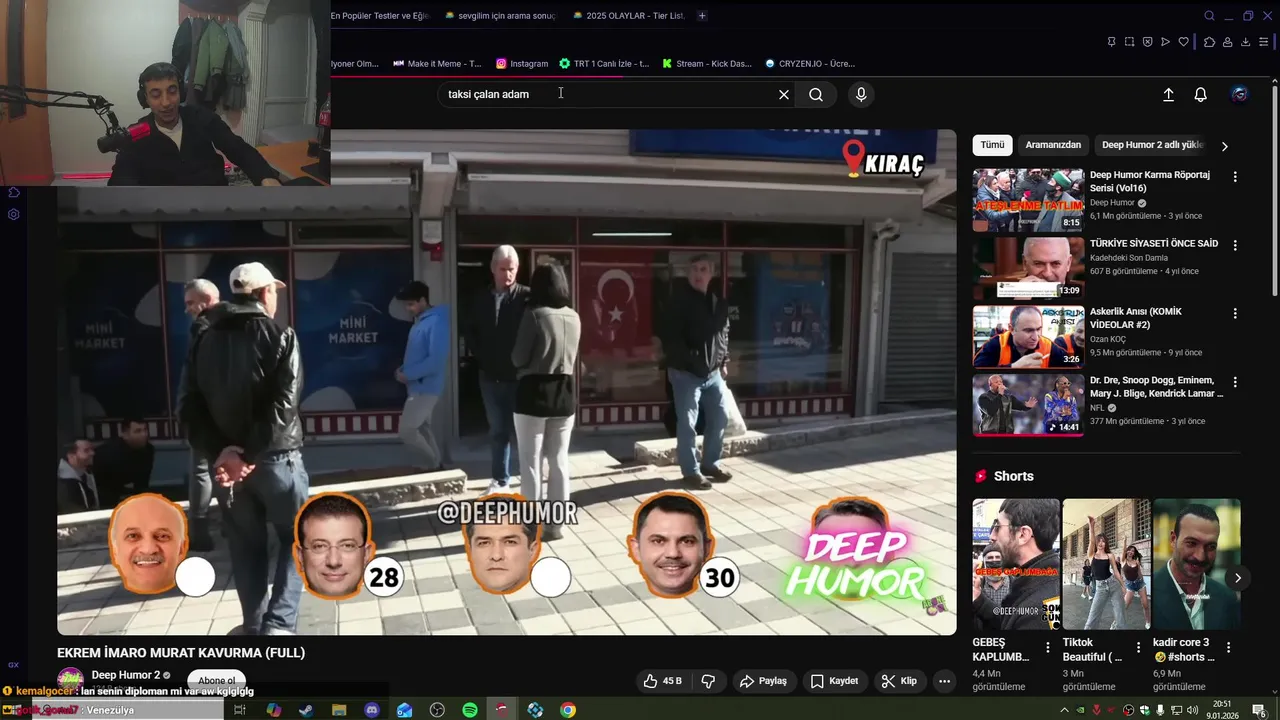
Task: Share video using Paylaş button
Action: (x=764, y=681)
